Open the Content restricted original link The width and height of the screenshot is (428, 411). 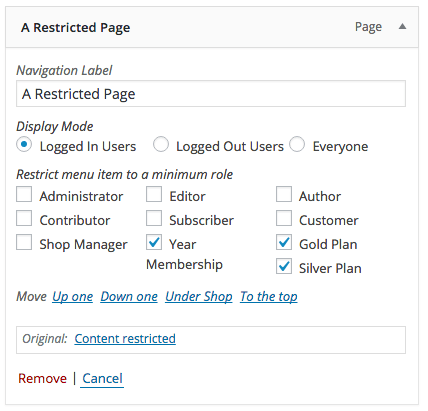tap(125, 339)
